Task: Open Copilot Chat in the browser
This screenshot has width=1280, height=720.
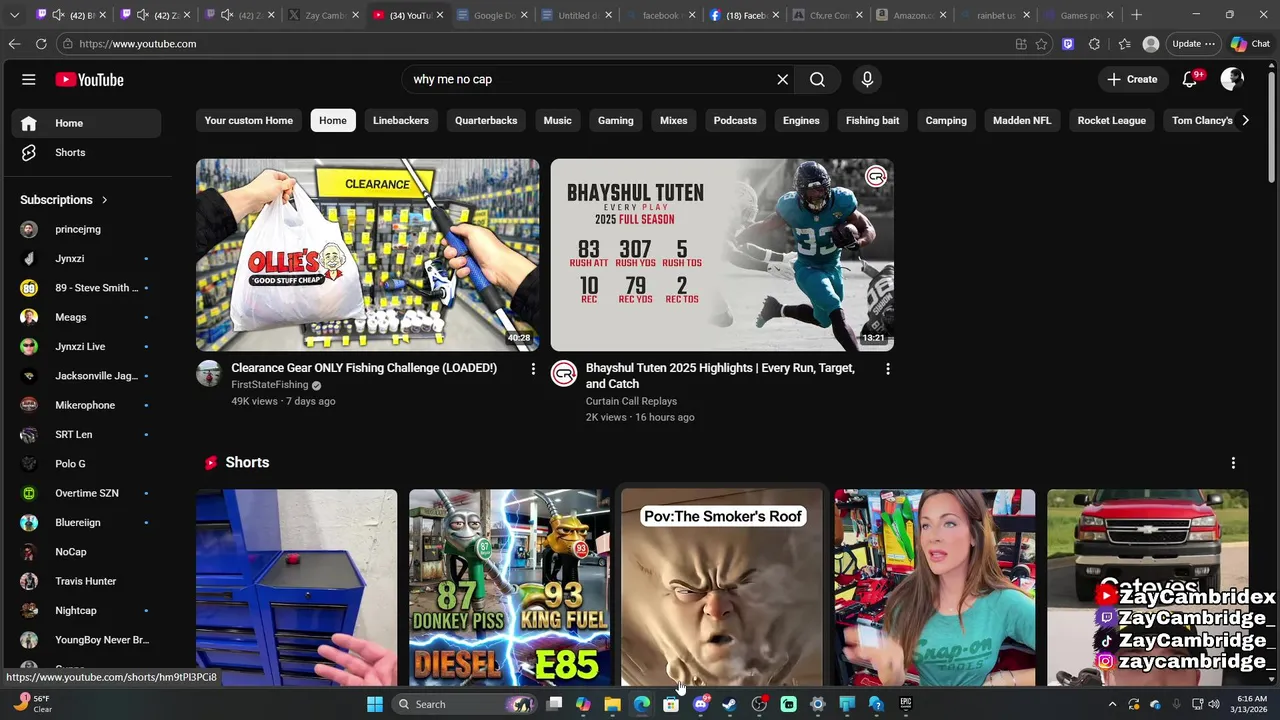Action: (x=1250, y=44)
